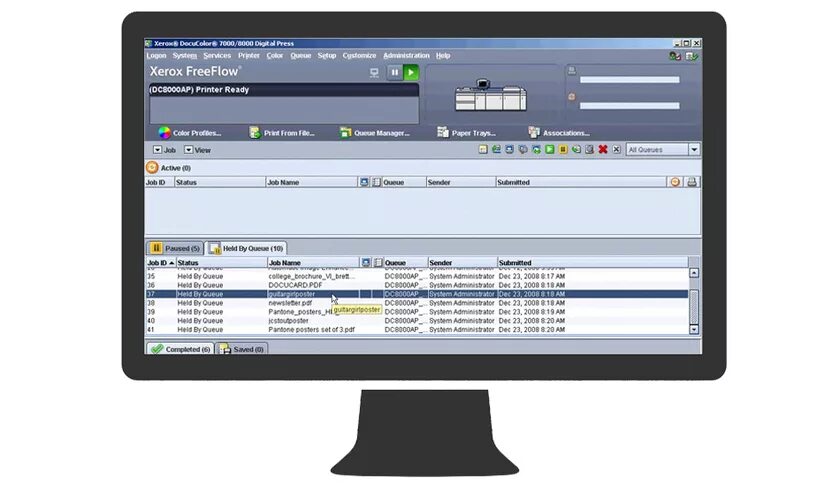Click the green Release job toolbar icon

pos(550,149)
